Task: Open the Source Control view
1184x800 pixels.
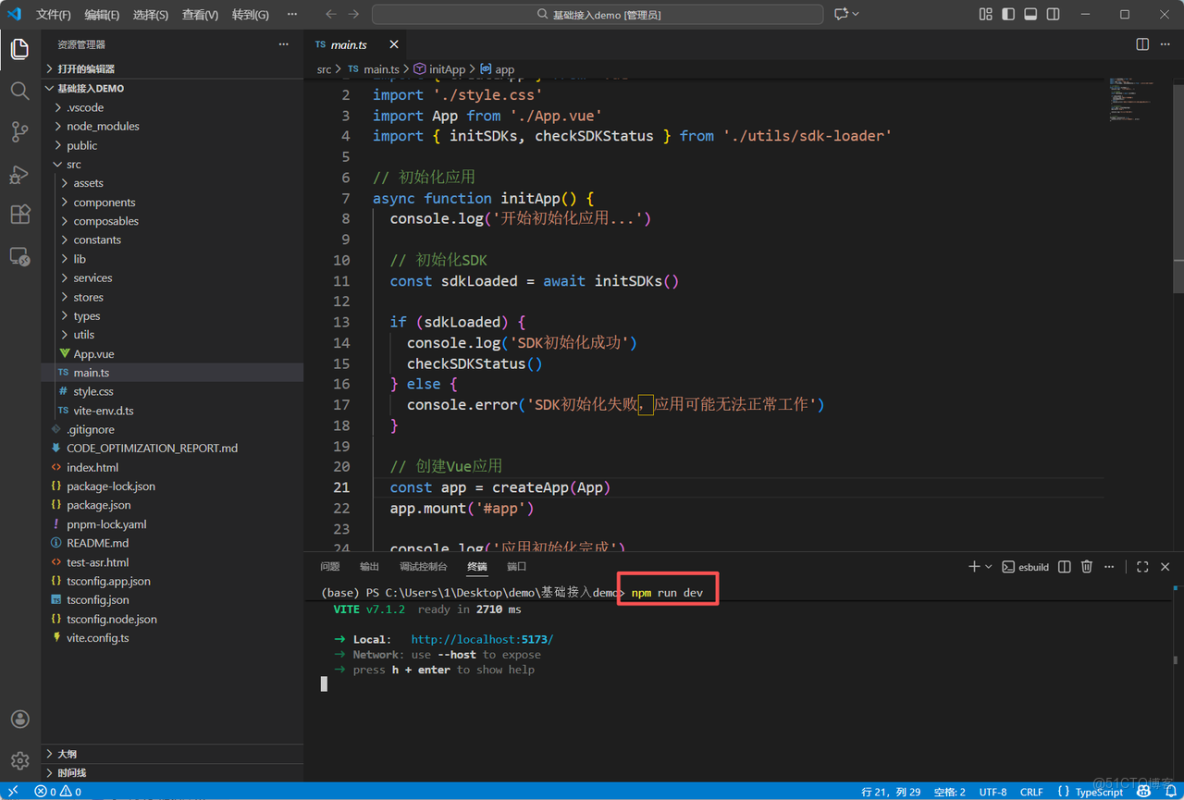Action: coord(19,132)
